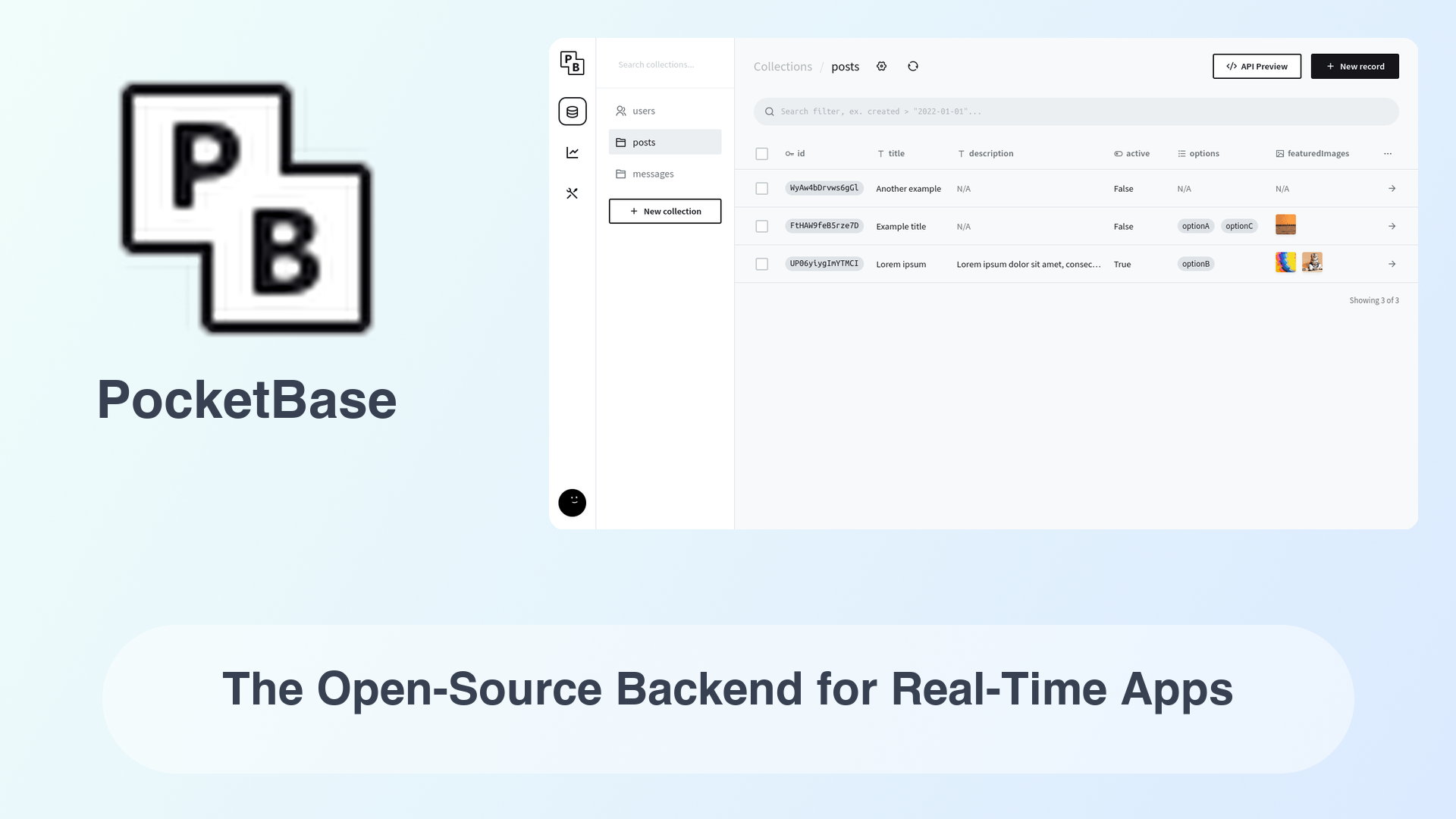
Task: Click the Search filter input field
Action: (1076, 111)
